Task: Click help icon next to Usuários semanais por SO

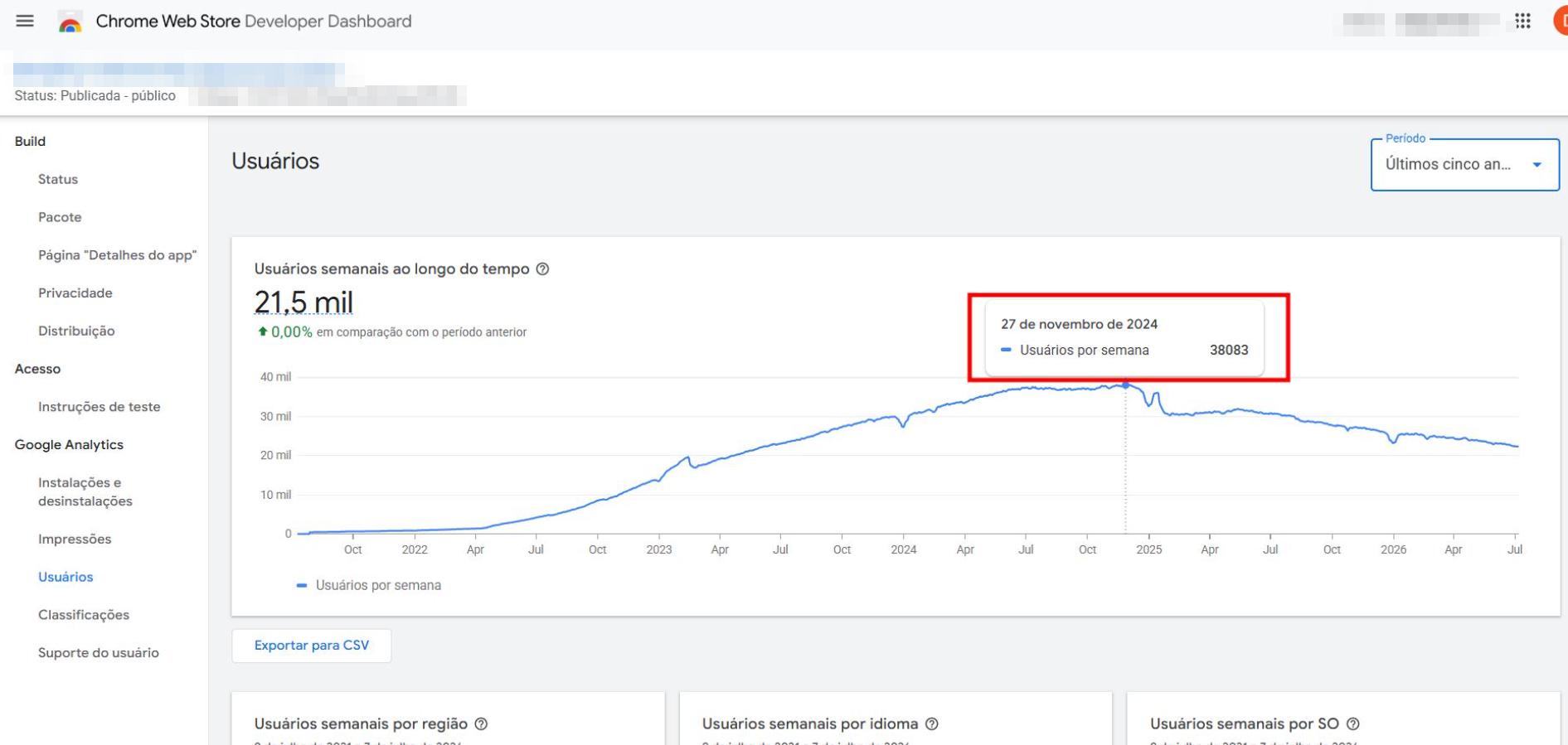Action: point(1352,723)
